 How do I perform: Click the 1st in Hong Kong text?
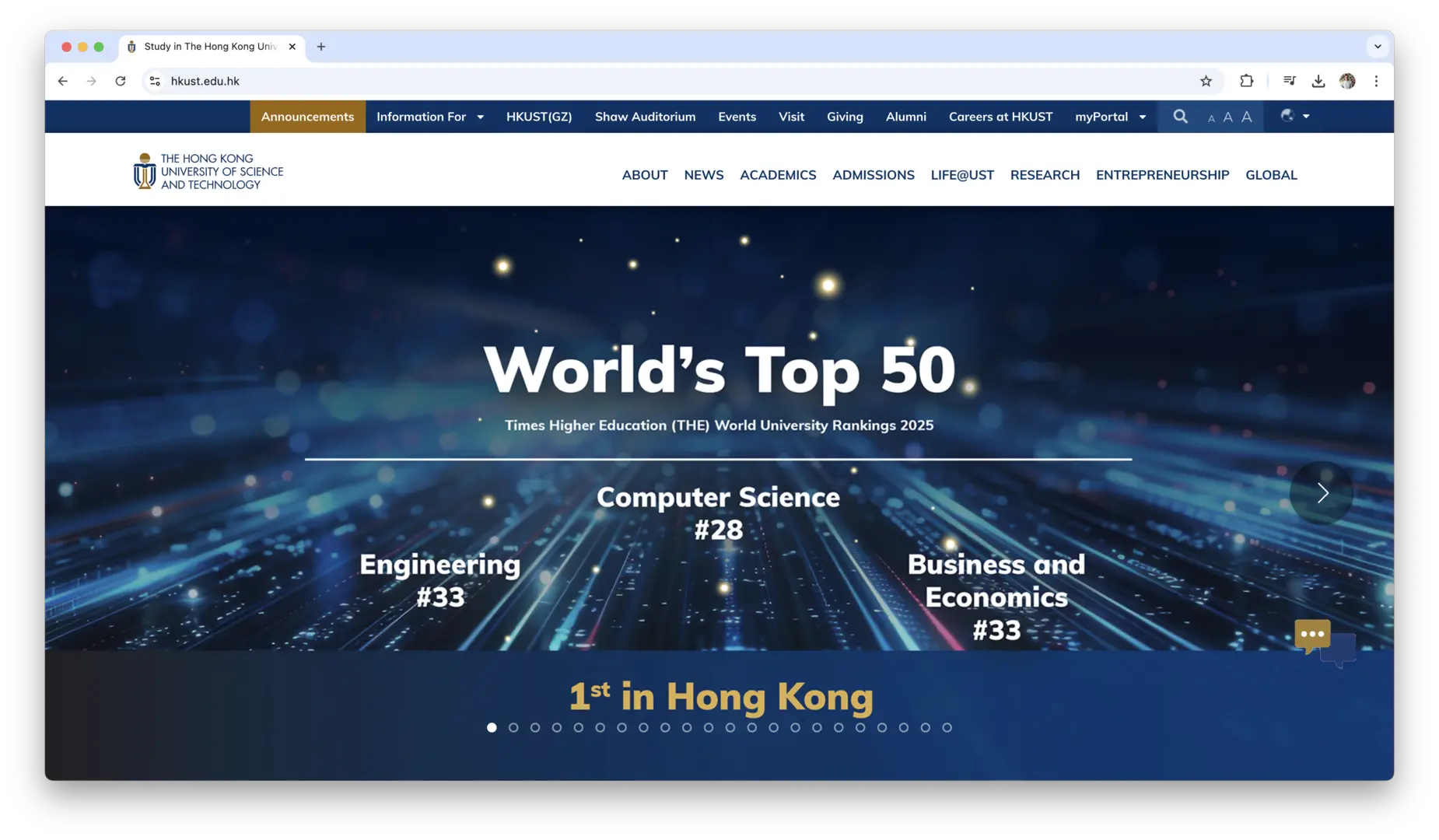[x=721, y=696]
